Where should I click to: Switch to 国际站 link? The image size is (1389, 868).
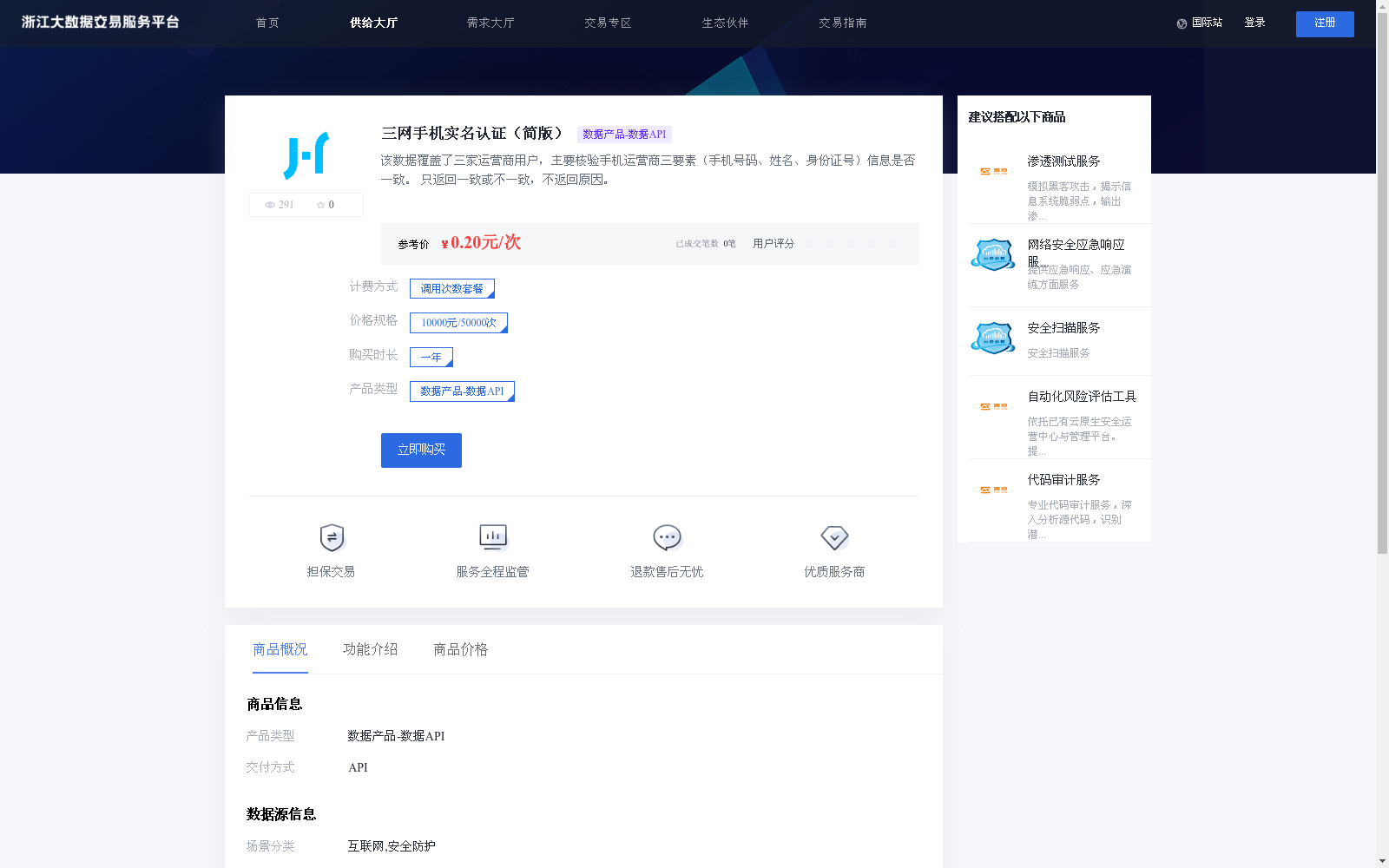tap(1207, 23)
